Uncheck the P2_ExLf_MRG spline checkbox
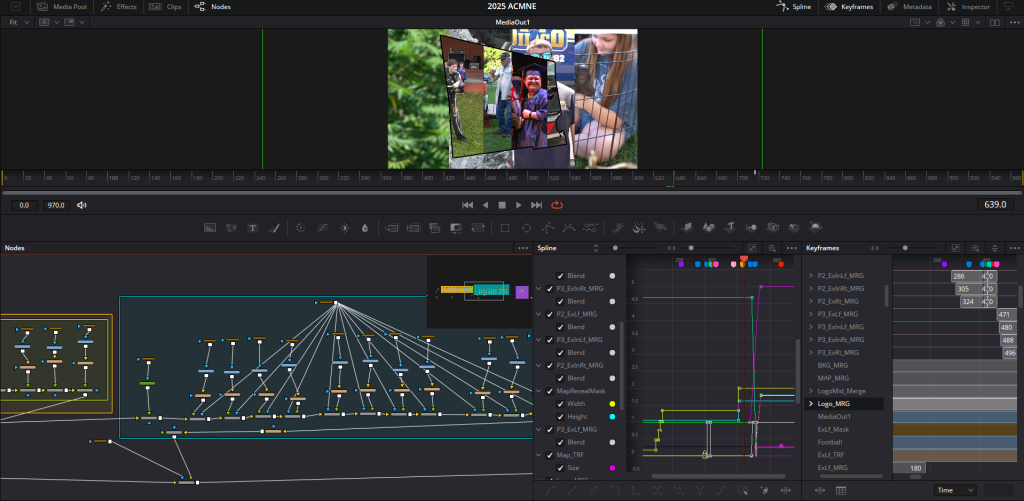1024x501 pixels. pyautogui.click(x=549, y=314)
